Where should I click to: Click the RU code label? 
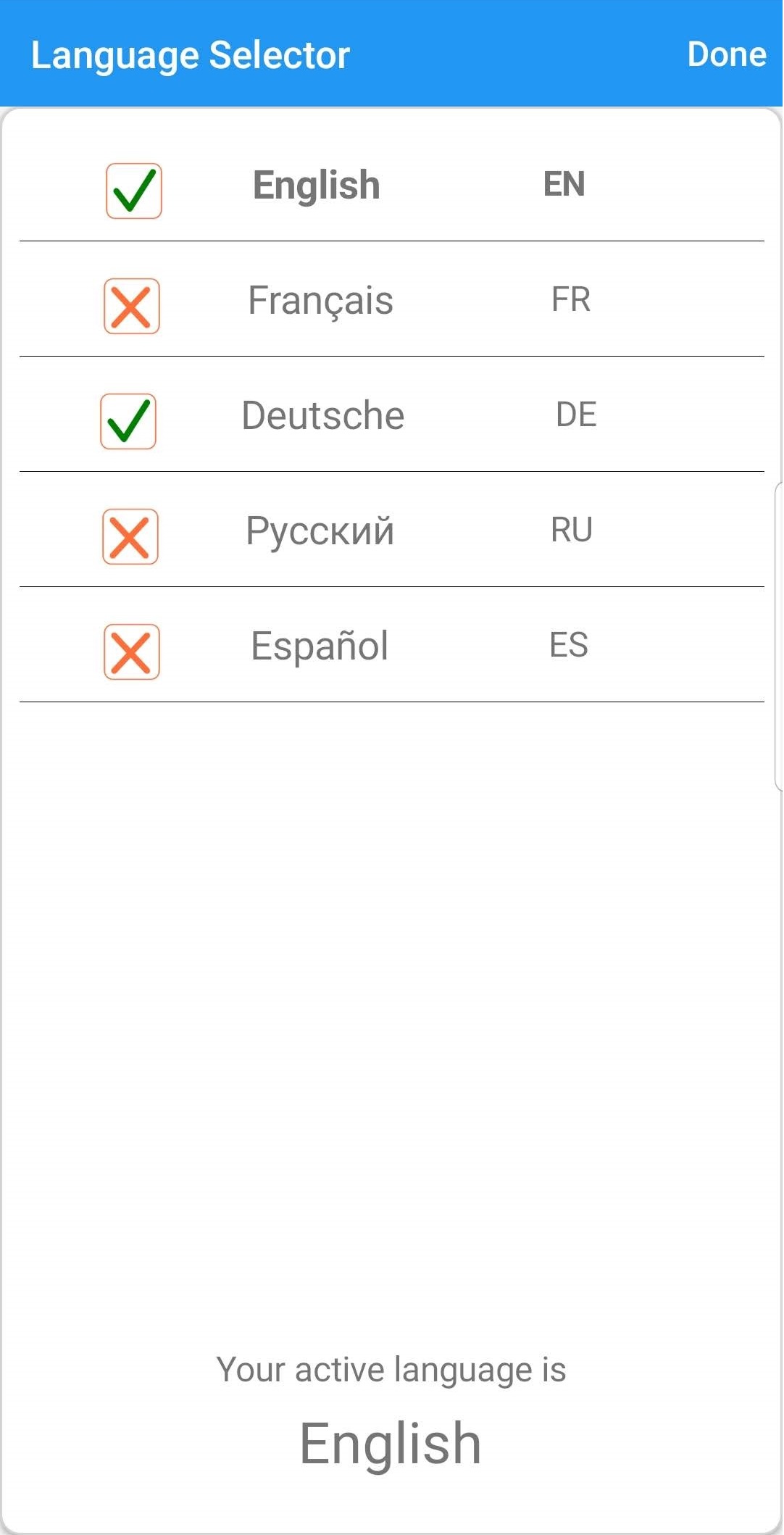point(571,530)
